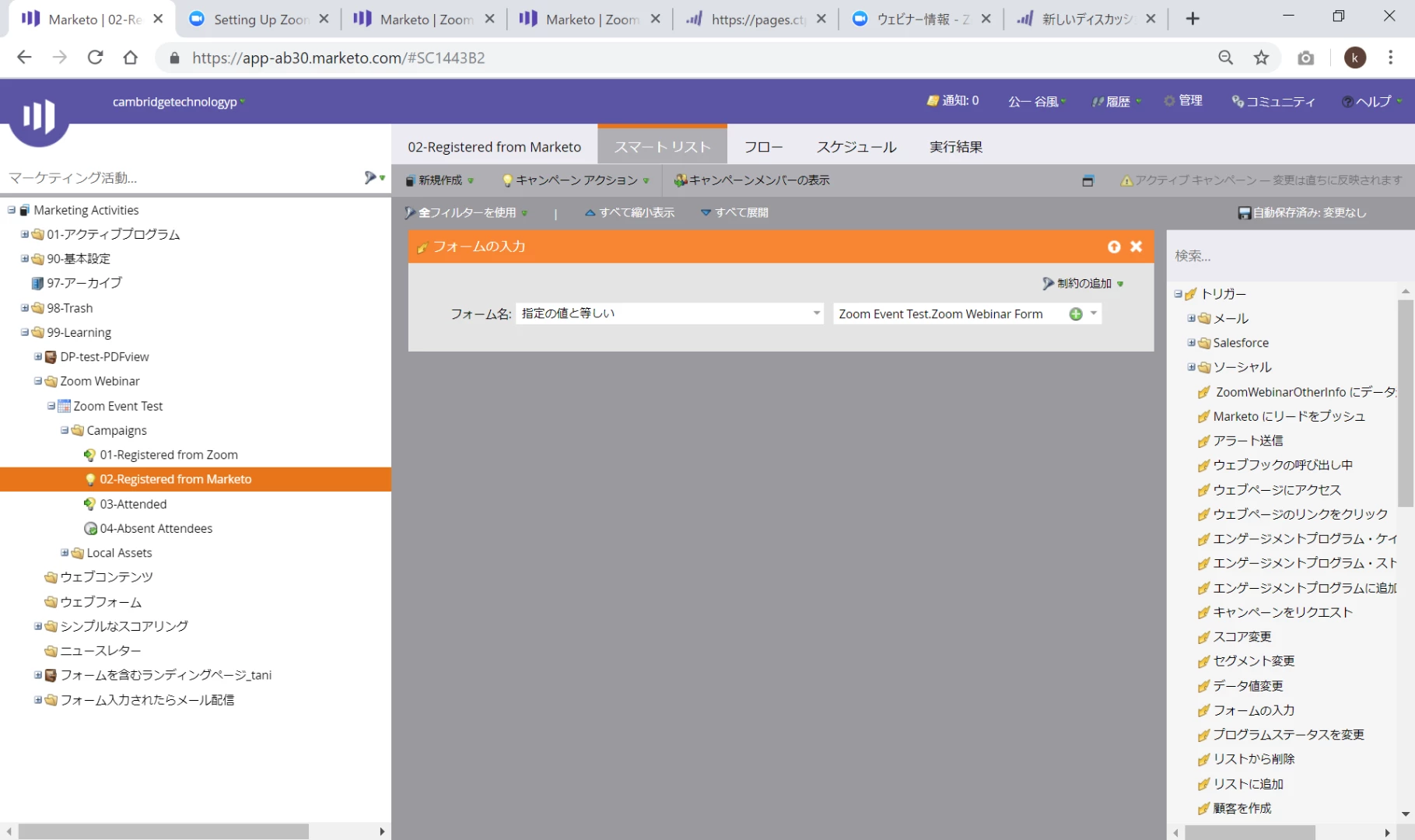Go to browser home page icon

[131, 58]
